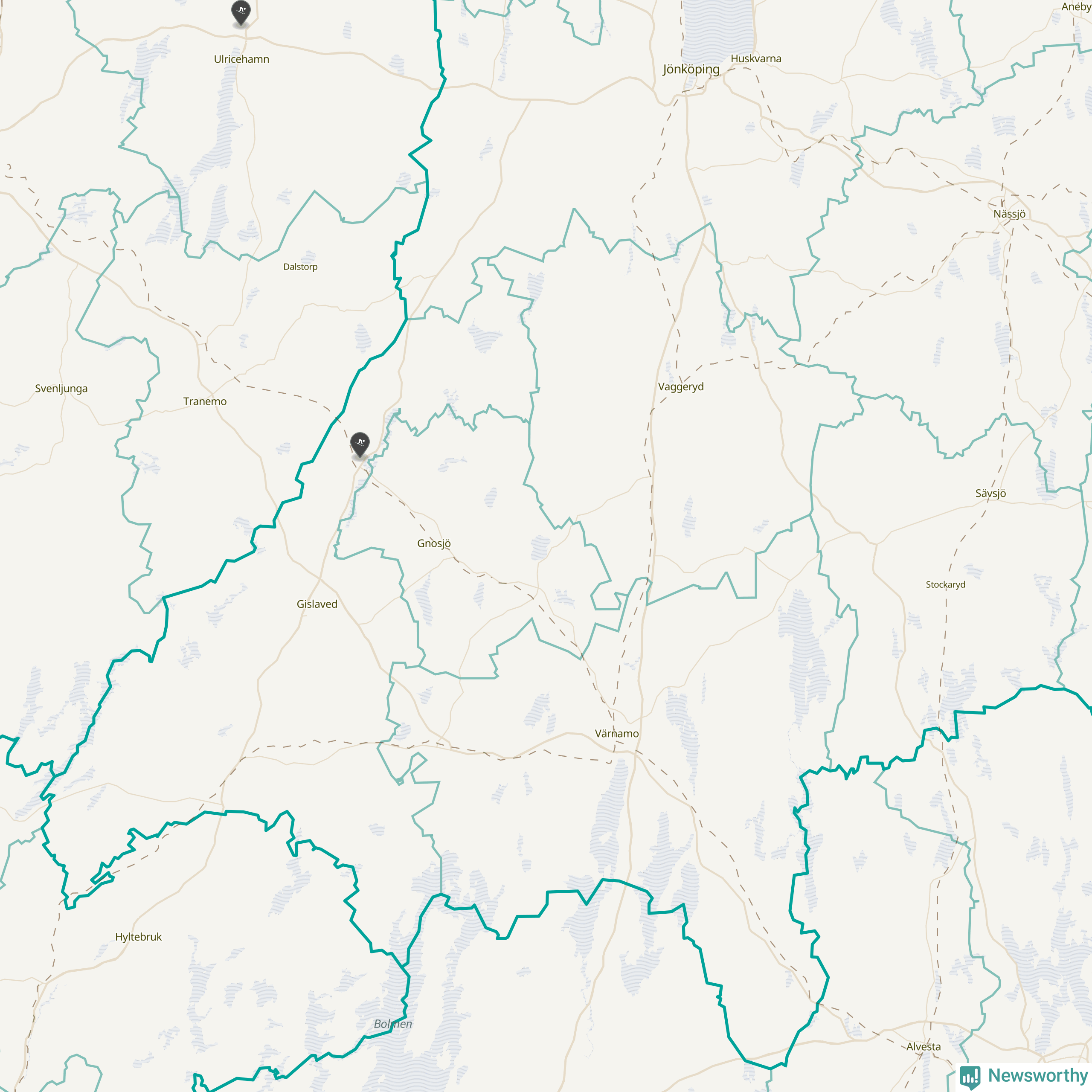Click the Nässjö town label
This screenshot has height=1092, width=1092.
coord(1009,214)
